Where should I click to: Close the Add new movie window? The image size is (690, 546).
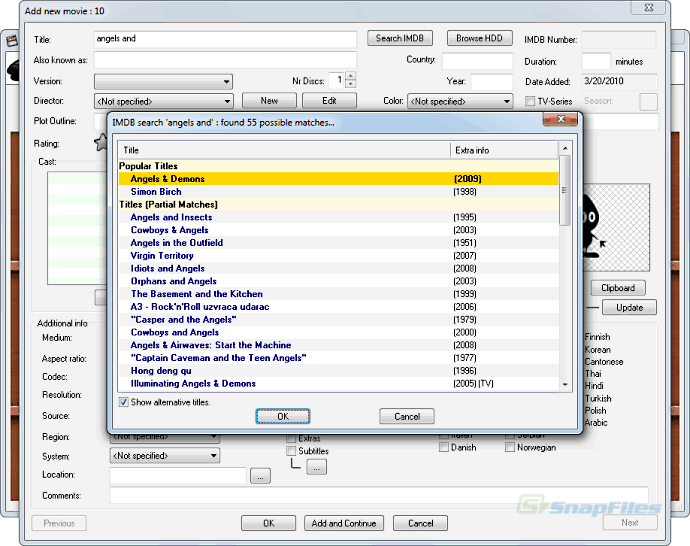point(649,7)
